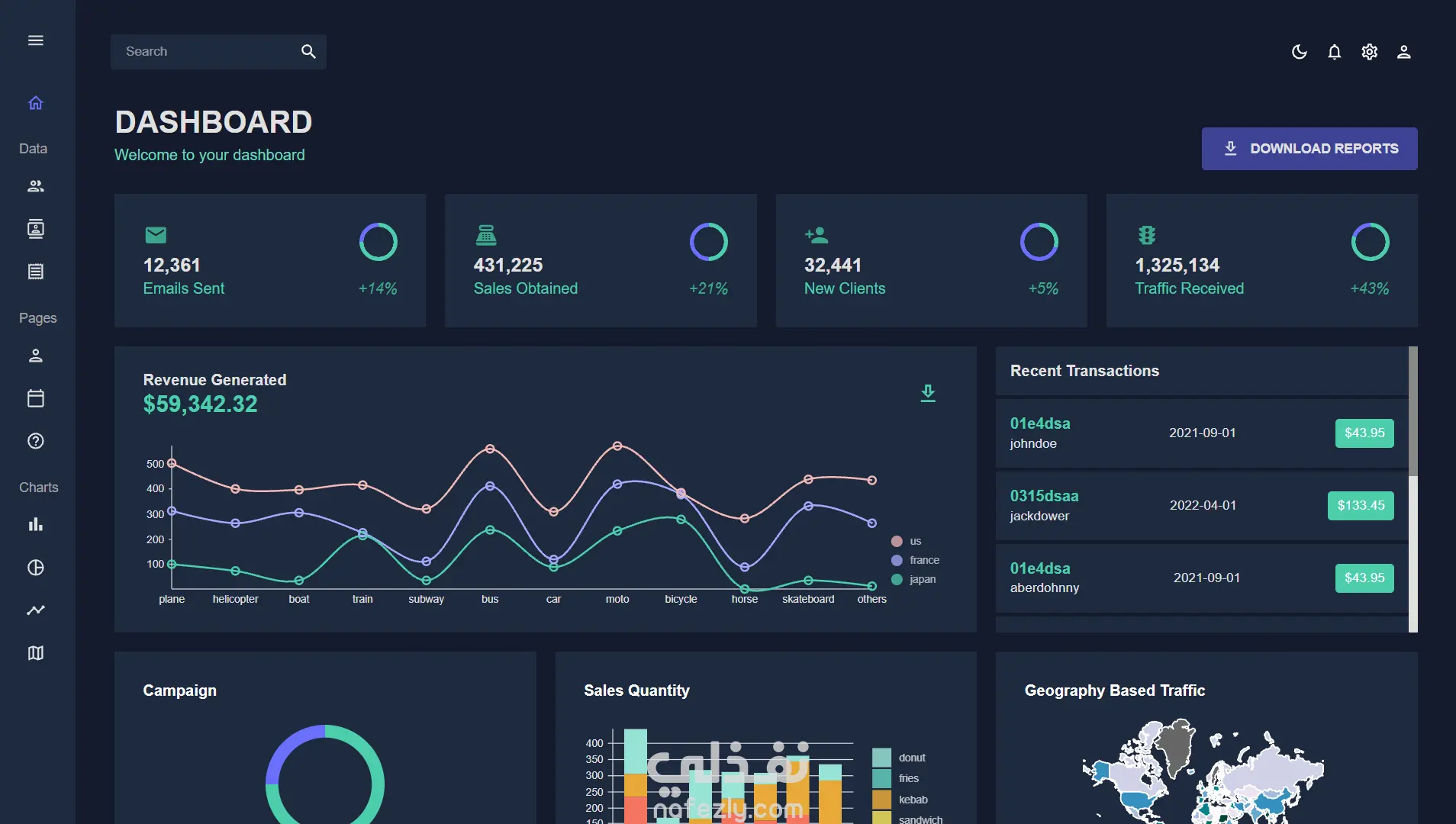Collapse the sidebar with the hamburger menu icon
Image resolution: width=1456 pixels, height=824 pixels.
pyautogui.click(x=35, y=40)
